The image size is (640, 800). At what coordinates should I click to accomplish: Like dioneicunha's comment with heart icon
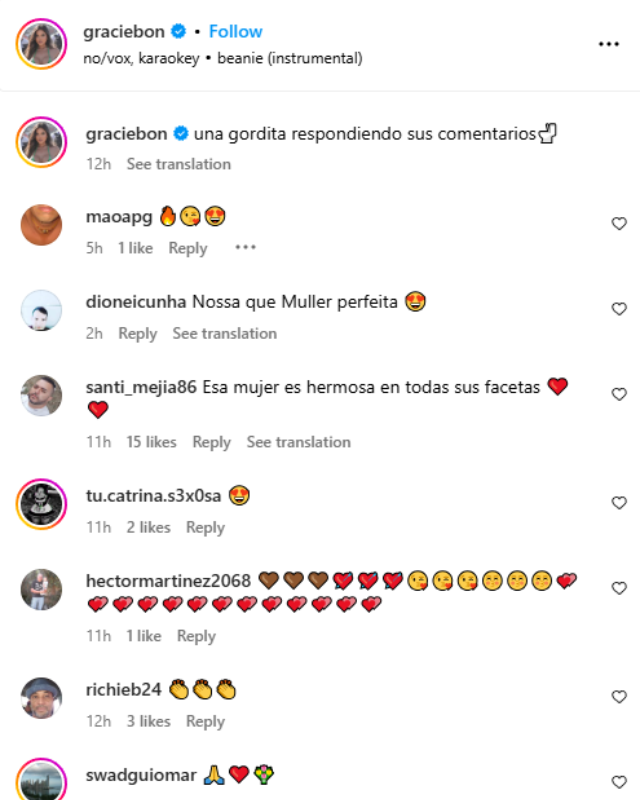(619, 309)
